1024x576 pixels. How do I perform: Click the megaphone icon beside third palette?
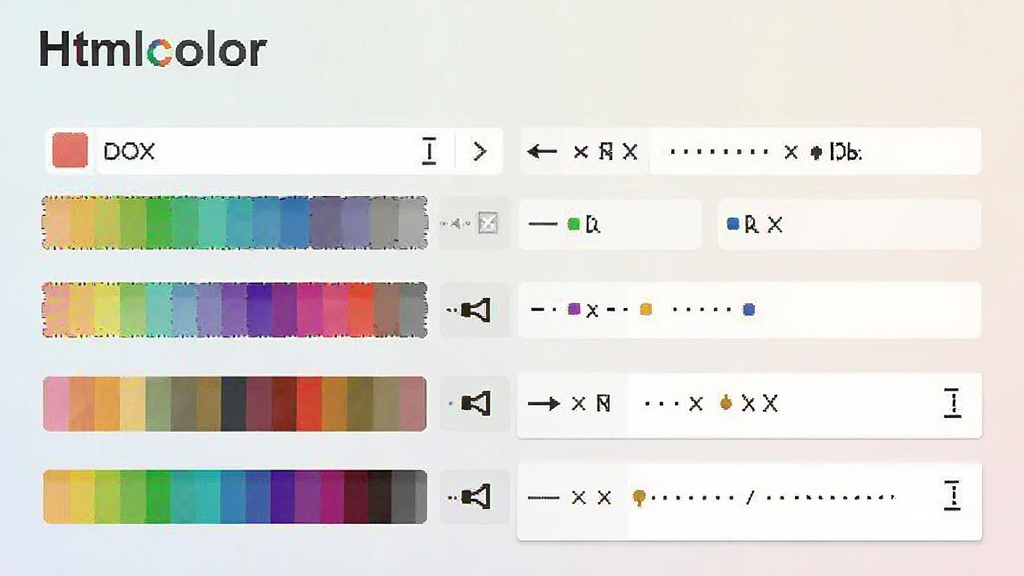[475, 404]
